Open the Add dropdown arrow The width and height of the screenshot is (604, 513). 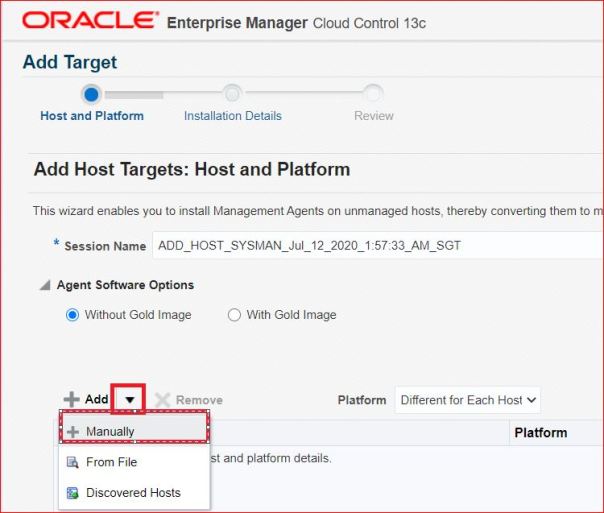pos(129,400)
